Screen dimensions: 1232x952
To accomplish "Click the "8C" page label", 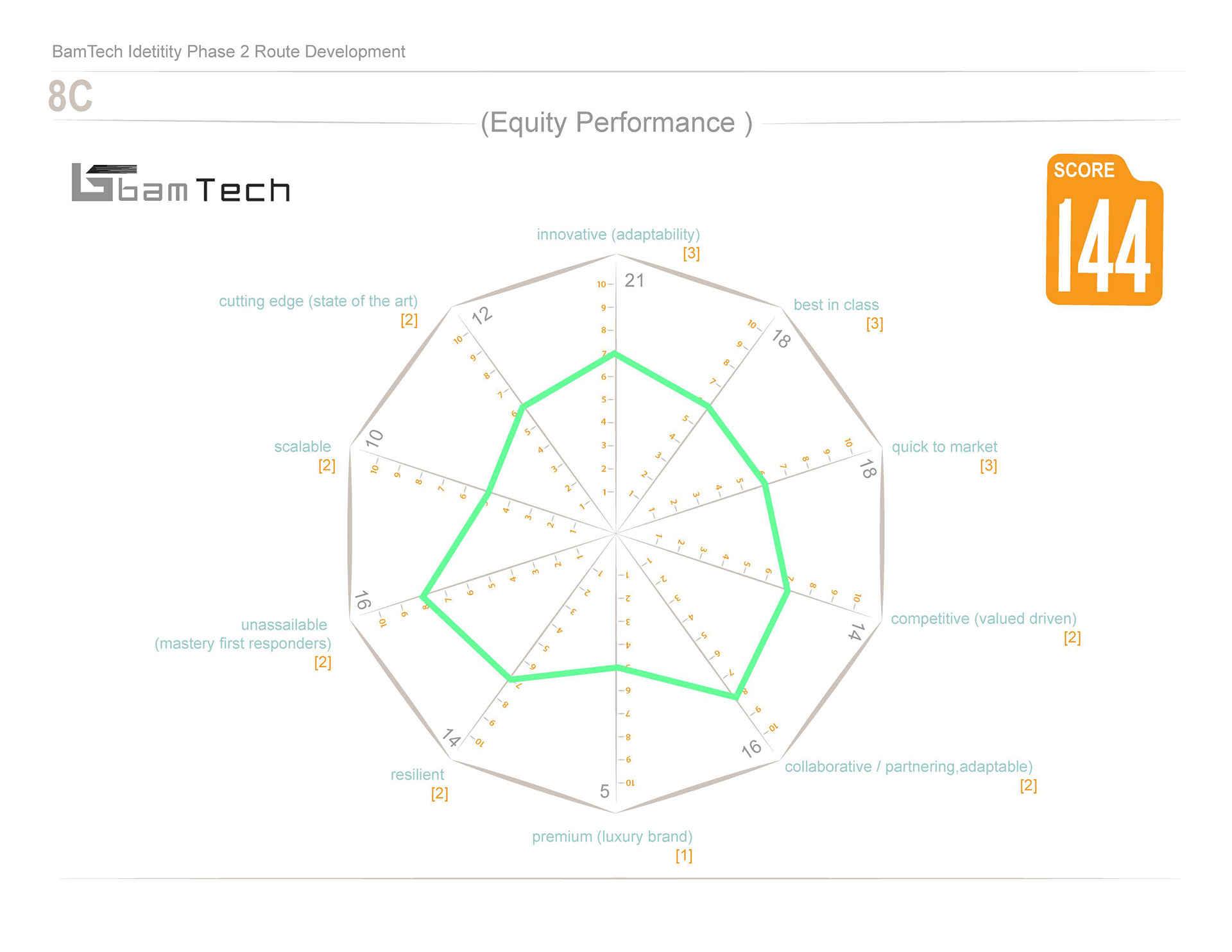I will coord(71,96).
